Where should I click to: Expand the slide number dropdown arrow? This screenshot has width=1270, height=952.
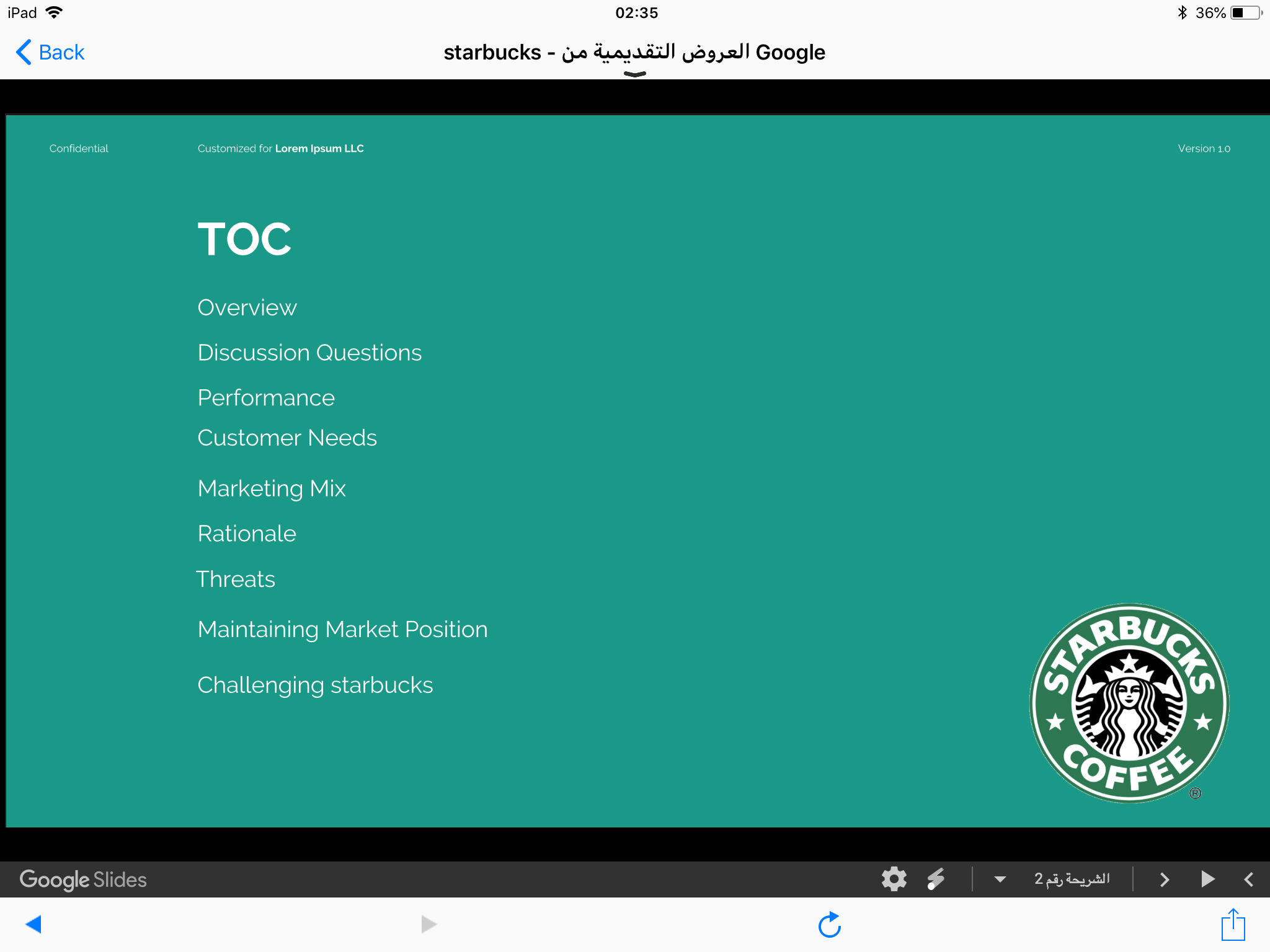tap(1000, 879)
